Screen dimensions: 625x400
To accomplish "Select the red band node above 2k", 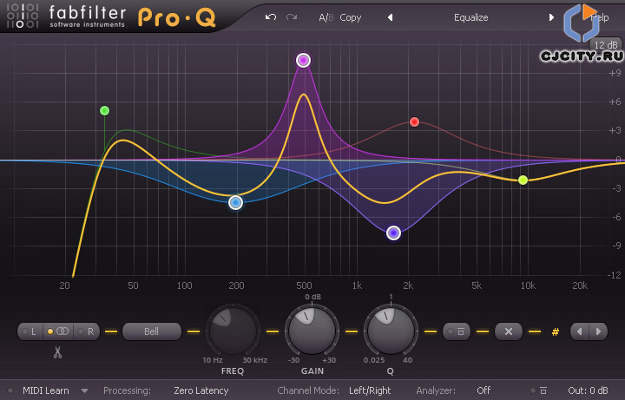I will 414,122.
